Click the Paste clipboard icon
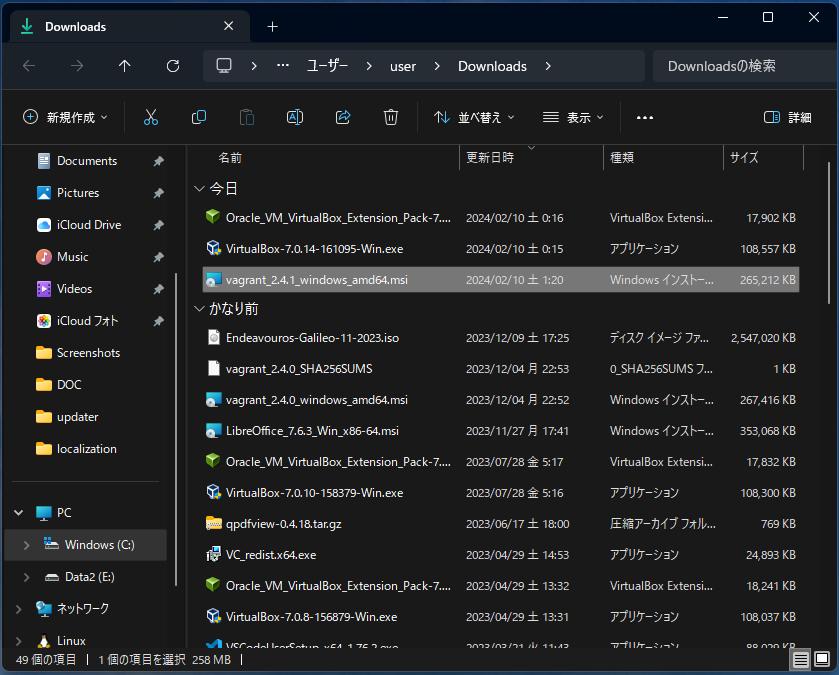 pyautogui.click(x=247, y=117)
